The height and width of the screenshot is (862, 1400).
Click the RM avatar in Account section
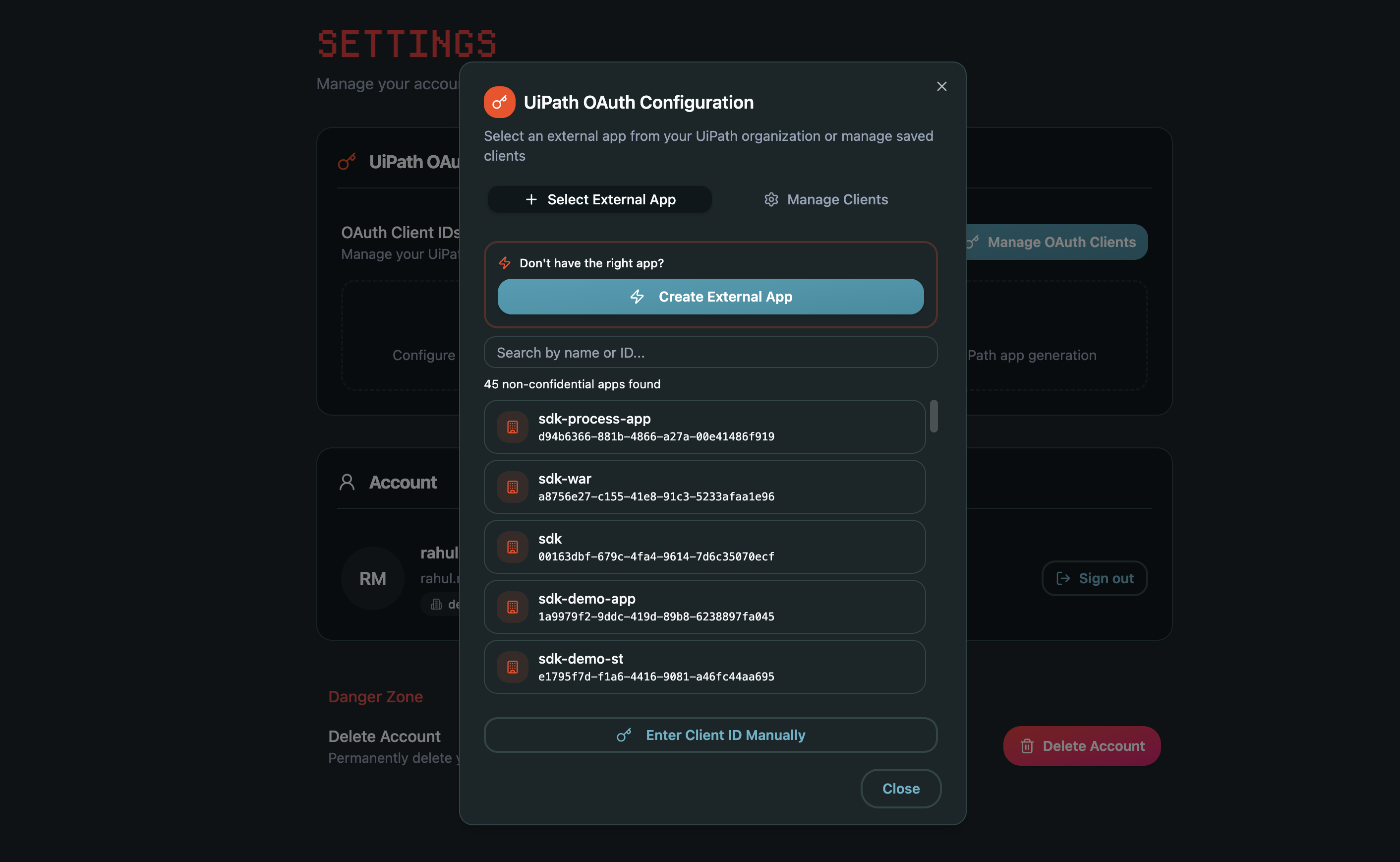pos(373,578)
